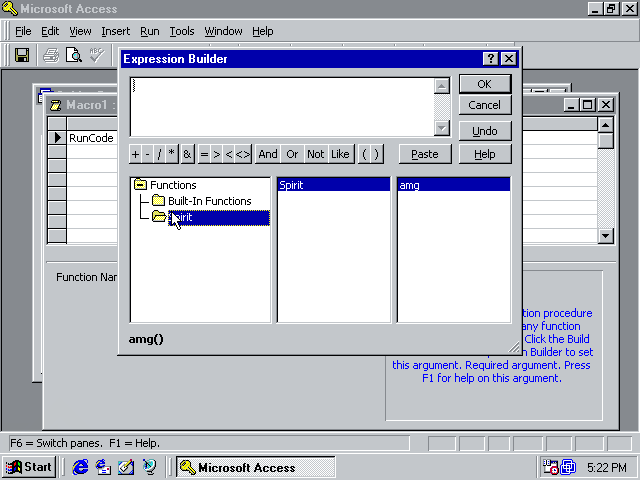The image size is (640, 480).
Task: Insert the not-equal operator
Action: [x=243, y=154]
